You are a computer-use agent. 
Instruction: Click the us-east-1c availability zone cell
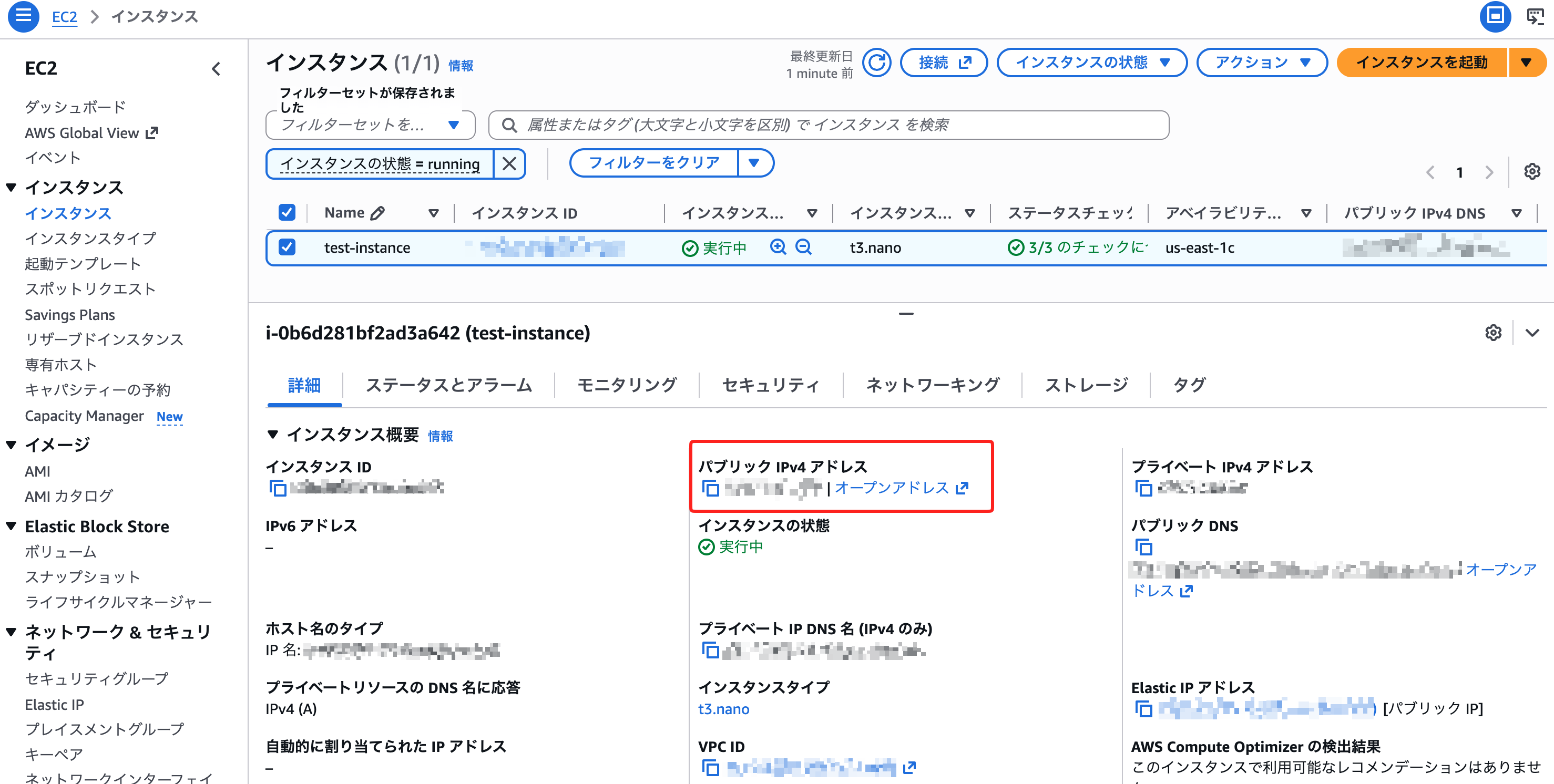[x=1199, y=247]
